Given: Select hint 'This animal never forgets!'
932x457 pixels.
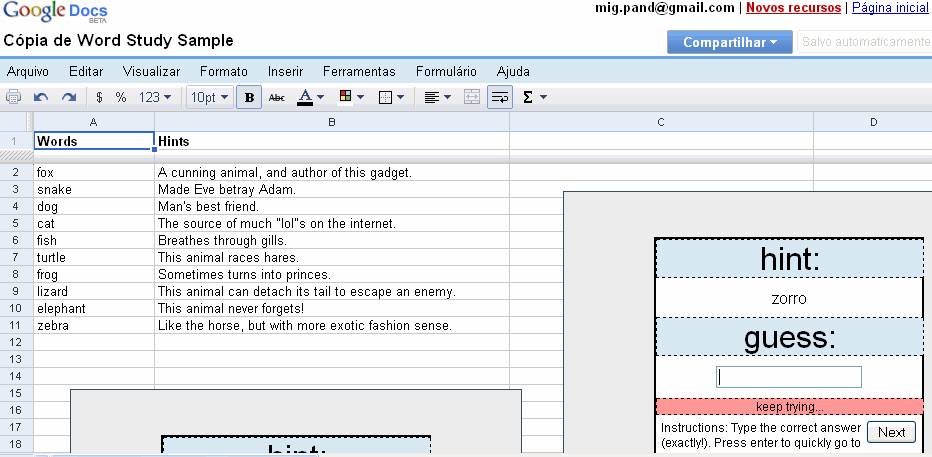Looking at the screenshot, I should pos(332,308).
